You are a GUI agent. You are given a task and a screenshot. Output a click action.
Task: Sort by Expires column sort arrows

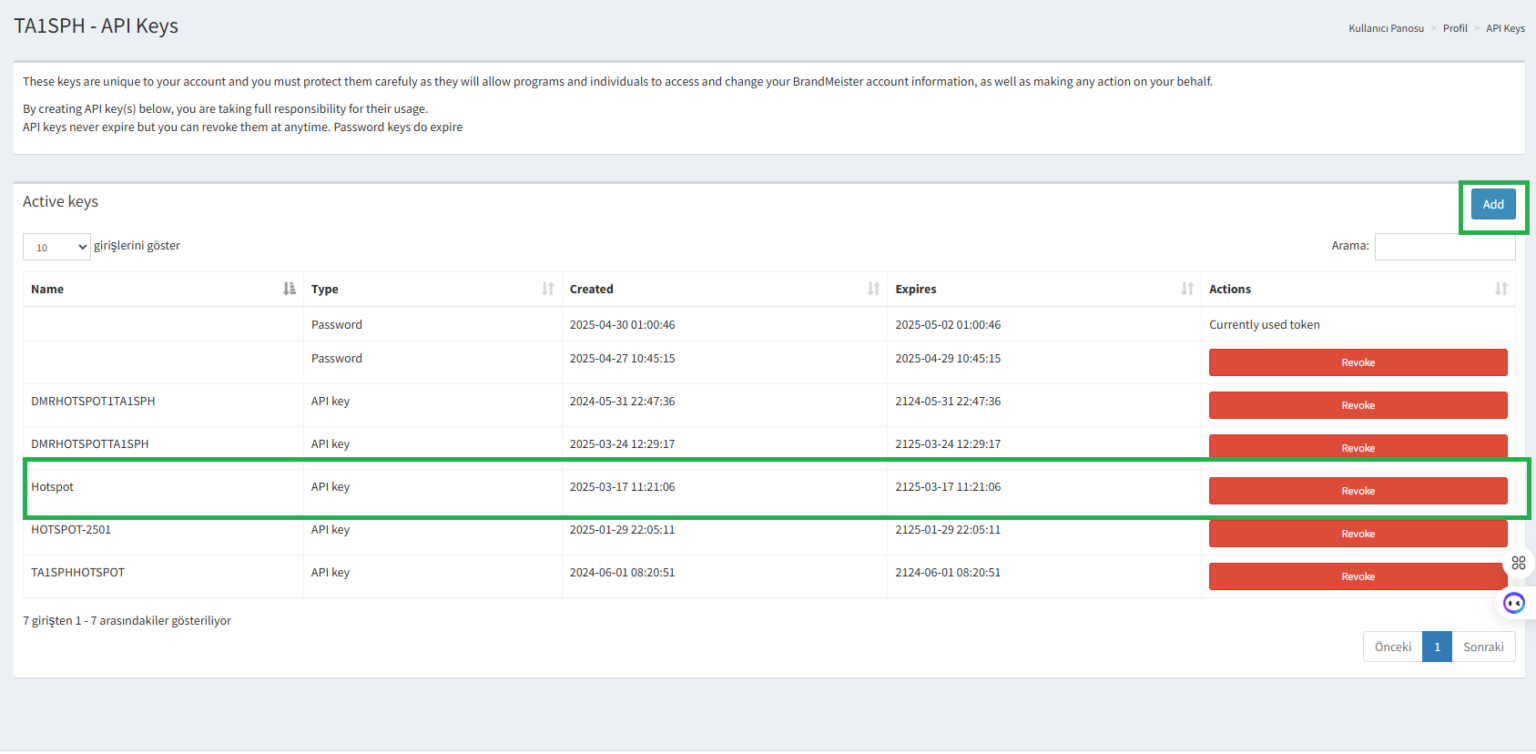click(x=1187, y=289)
